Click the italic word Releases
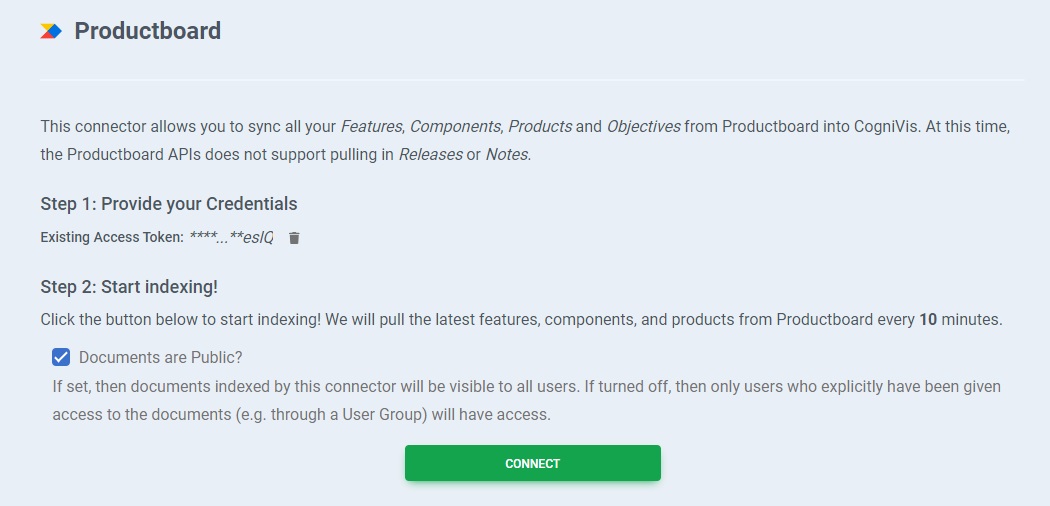This screenshot has height=506, width=1050. pyautogui.click(x=430, y=156)
